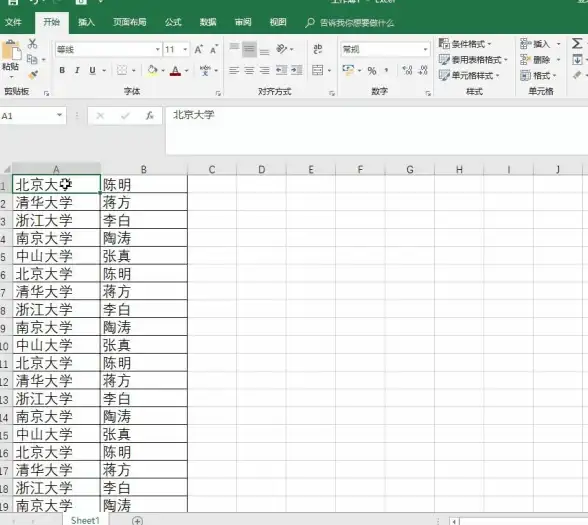Toggle underline formatting
This screenshot has height=525, width=588.
pos(92,70)
